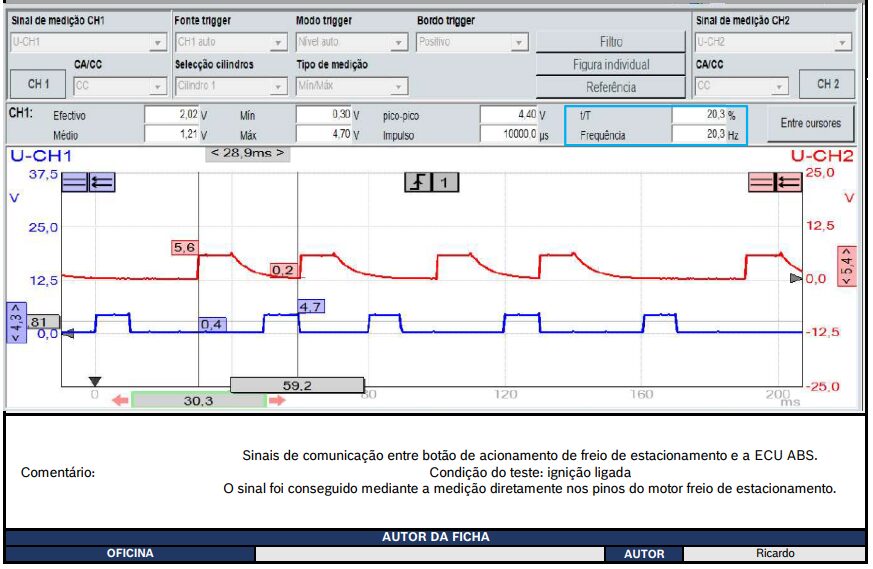Click the blue CH1 cursor lines icon

(75, 182)
